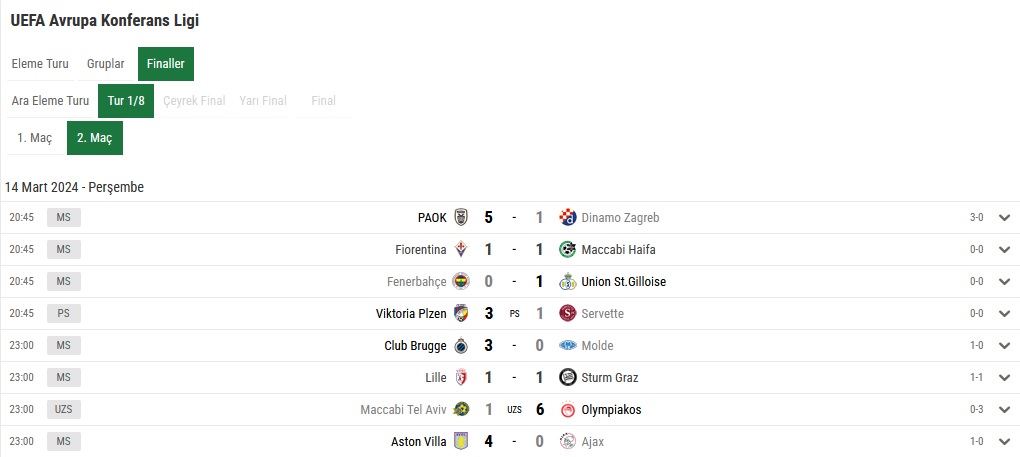1020x457 pixels.
Task: Click the Union St.Gilloise crest
Action: click(568, 281)
